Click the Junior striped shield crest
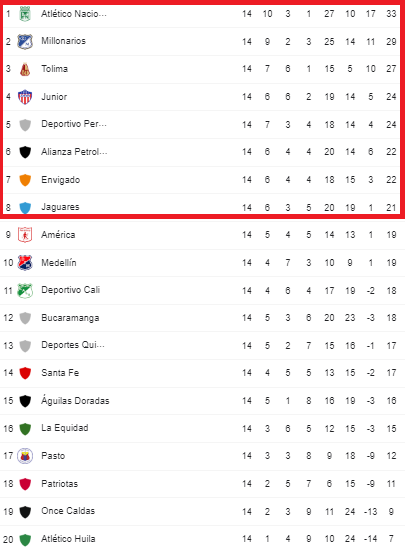 pos(25,97)
